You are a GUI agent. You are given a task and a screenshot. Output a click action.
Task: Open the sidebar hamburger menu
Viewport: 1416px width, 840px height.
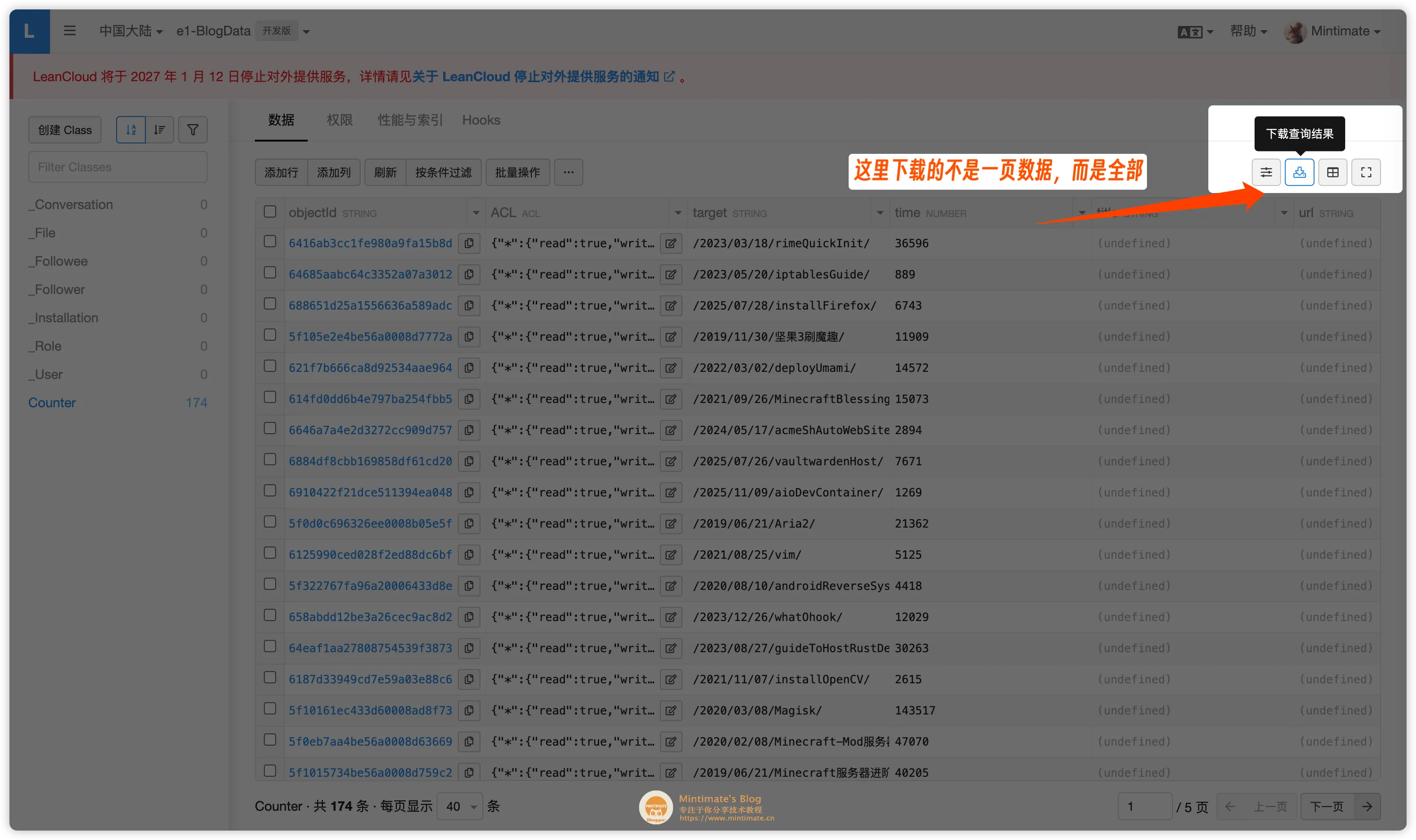click(x=70, y=31)
